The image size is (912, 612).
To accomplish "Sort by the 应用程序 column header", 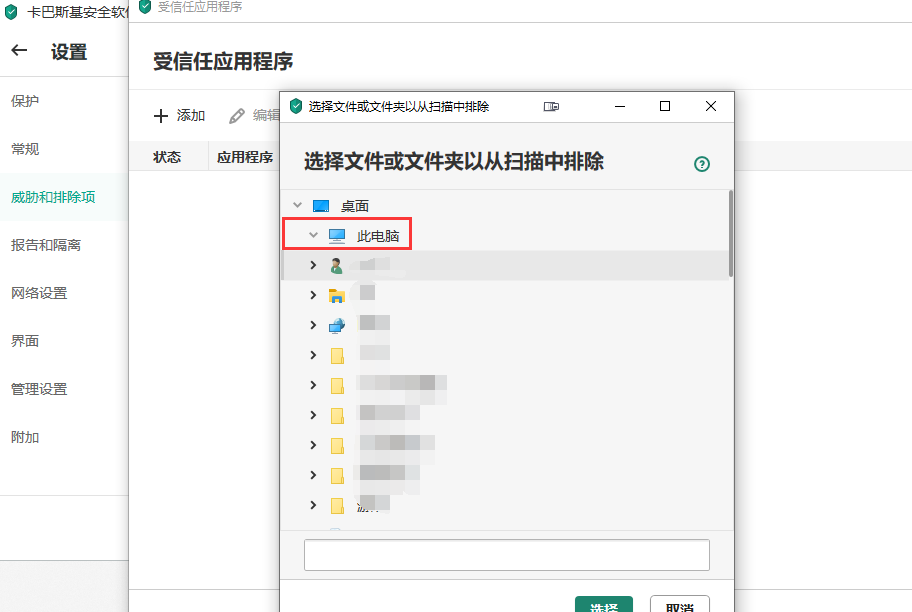I will 245,157.
